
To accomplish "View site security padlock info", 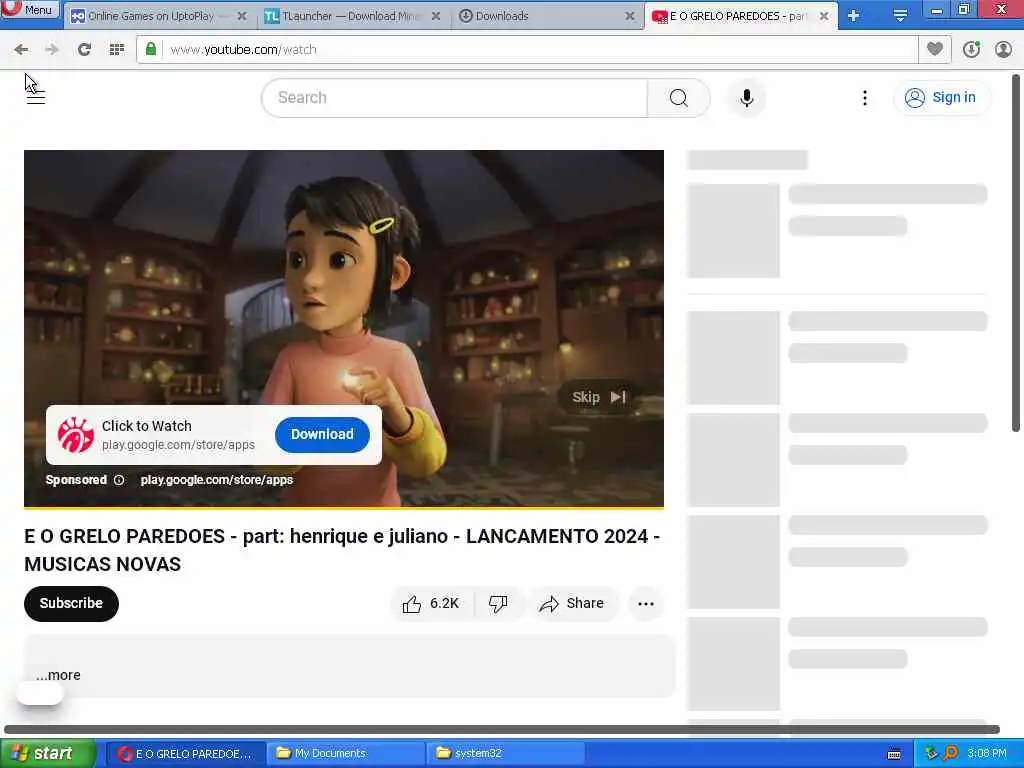I will tap(151, 50).
